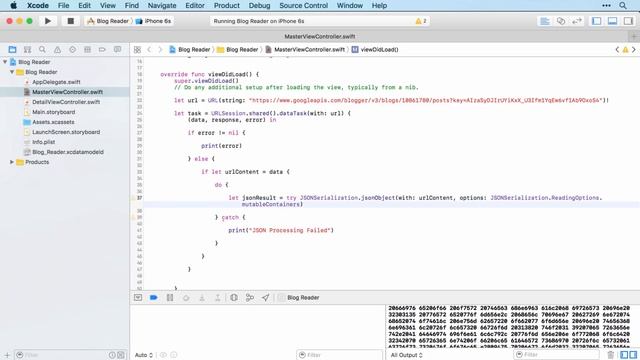Open the Auto variables scope dropdown

click(144, 355)
